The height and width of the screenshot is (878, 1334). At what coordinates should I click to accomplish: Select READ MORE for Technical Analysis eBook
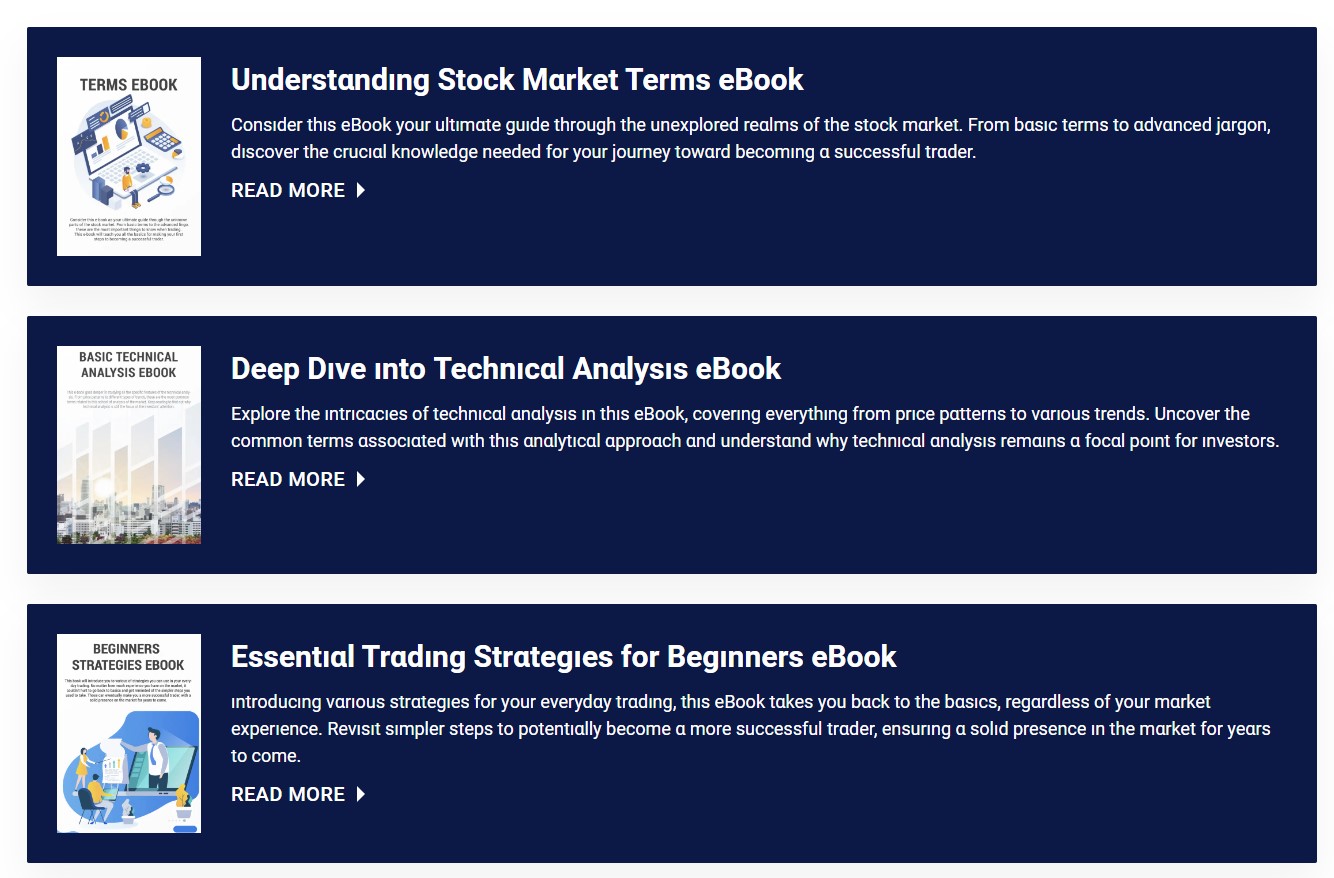click(x=288, y=479)
